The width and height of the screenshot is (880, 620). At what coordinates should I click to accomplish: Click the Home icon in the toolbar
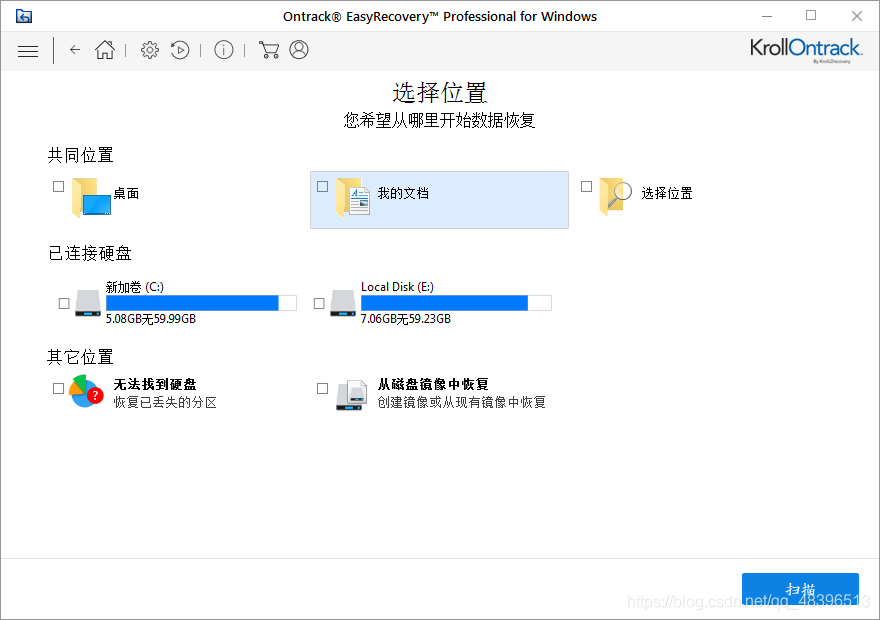point(104,49)
